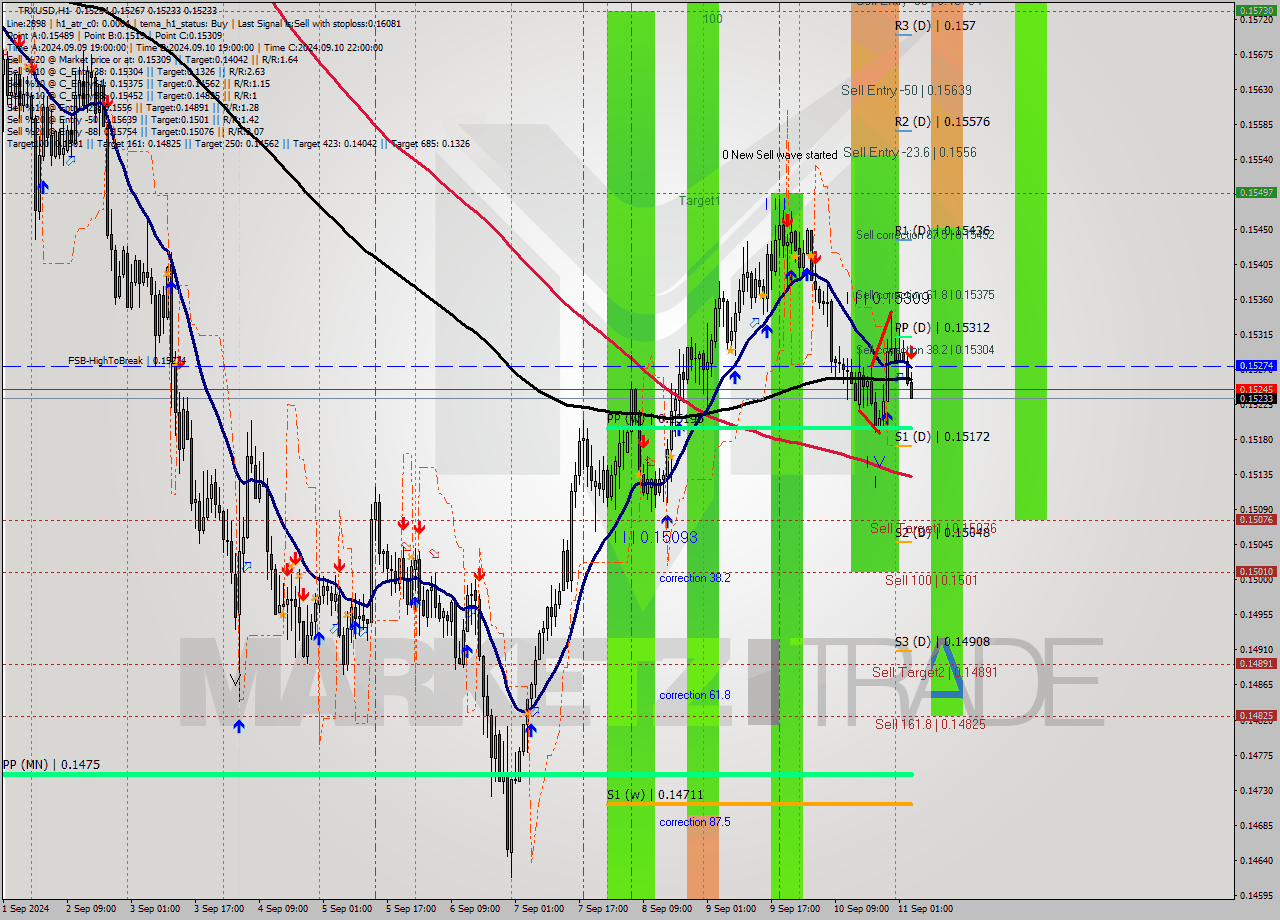Click the red 0.15245 price tag
Screen dimensions: 1280x920
coord(1256,389)
